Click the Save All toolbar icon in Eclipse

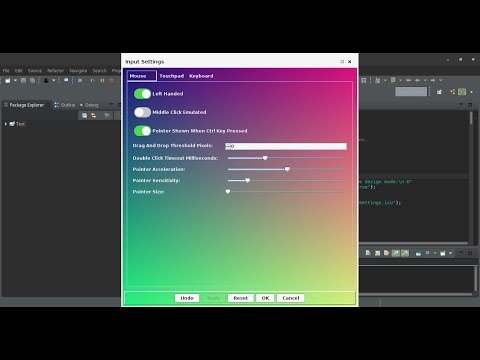point(32,80)
